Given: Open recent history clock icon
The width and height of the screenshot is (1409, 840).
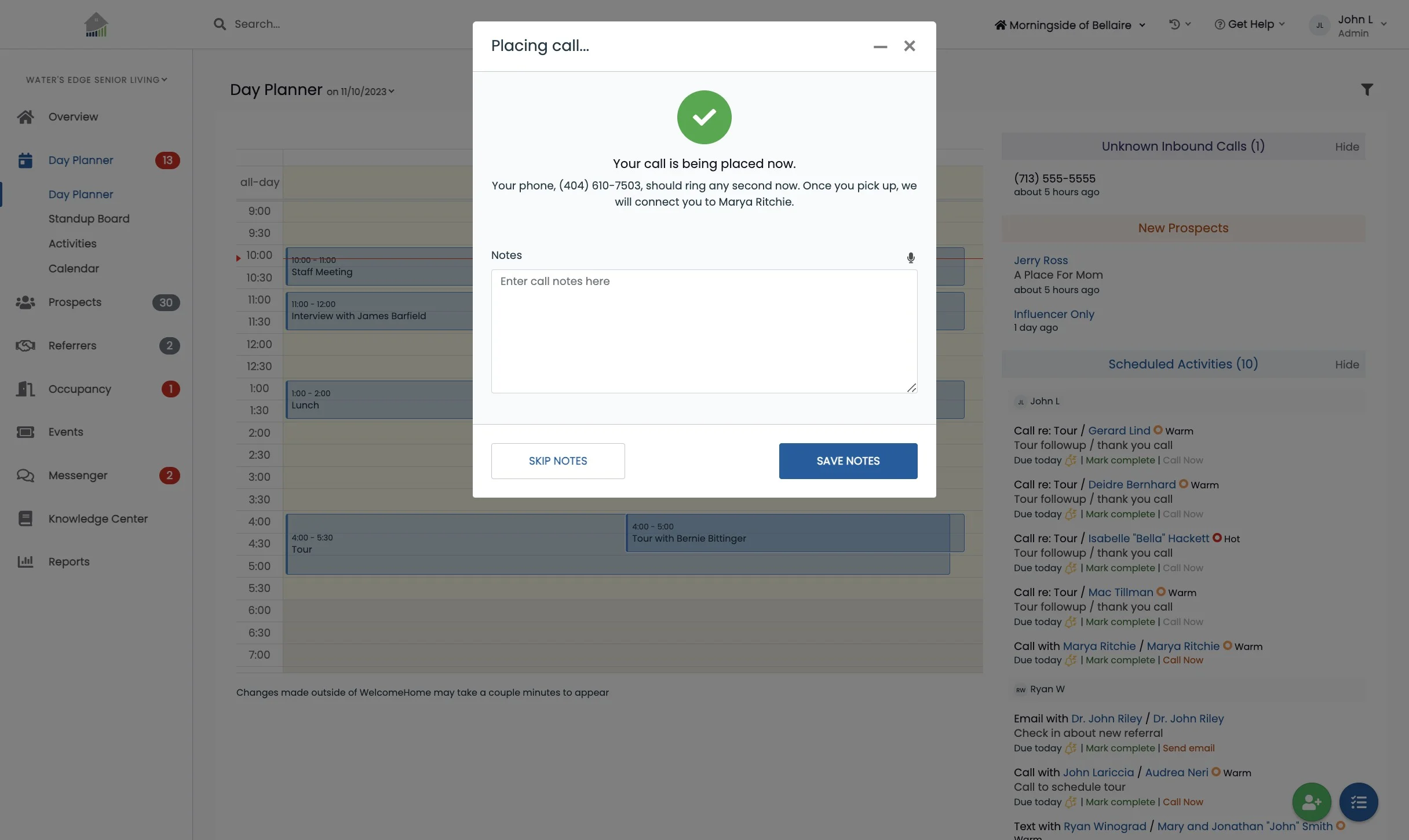Looking at the screenshot, I should click(x=1174, y=24).
